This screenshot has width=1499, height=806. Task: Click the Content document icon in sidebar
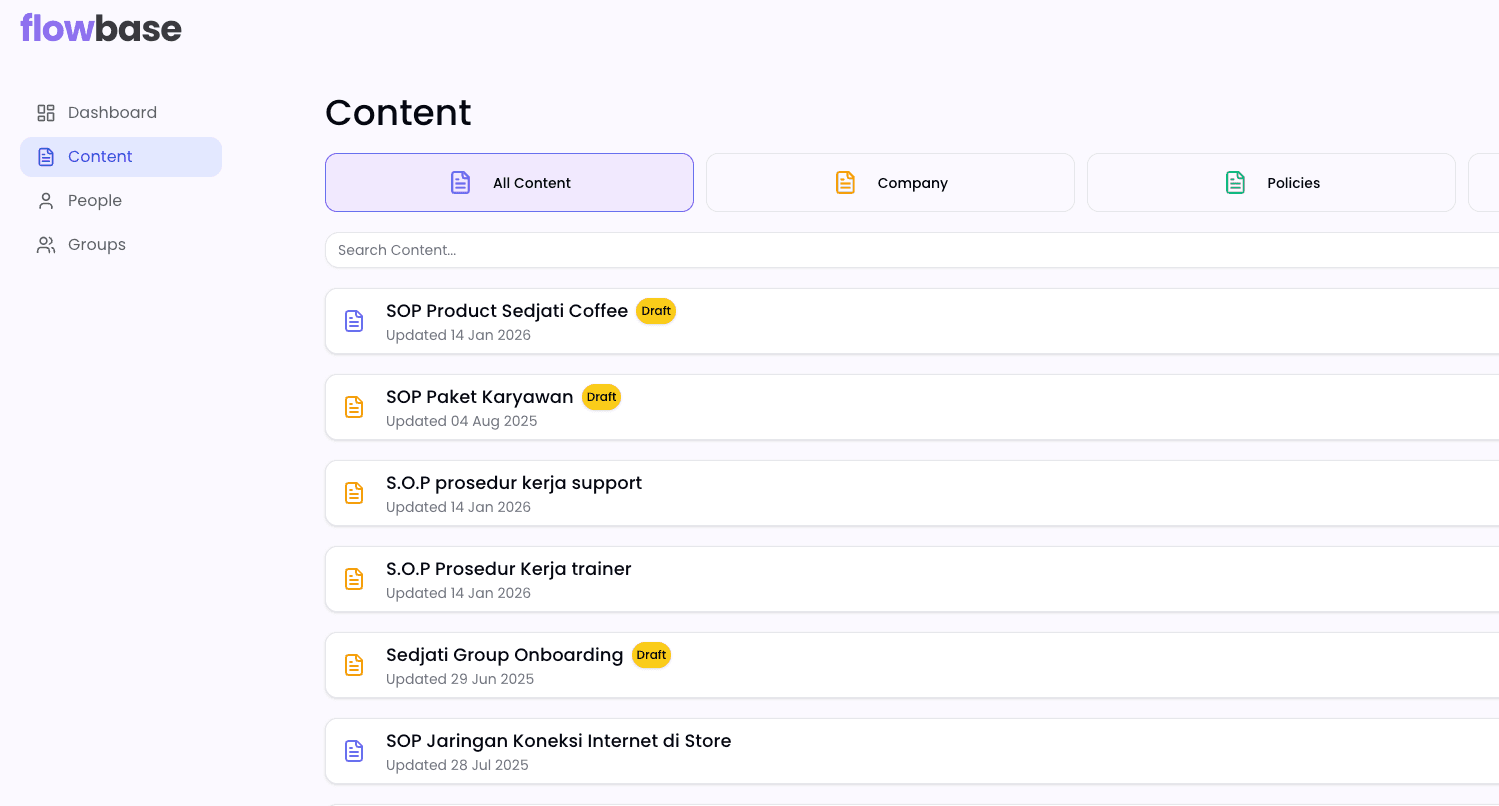point(46,157)
